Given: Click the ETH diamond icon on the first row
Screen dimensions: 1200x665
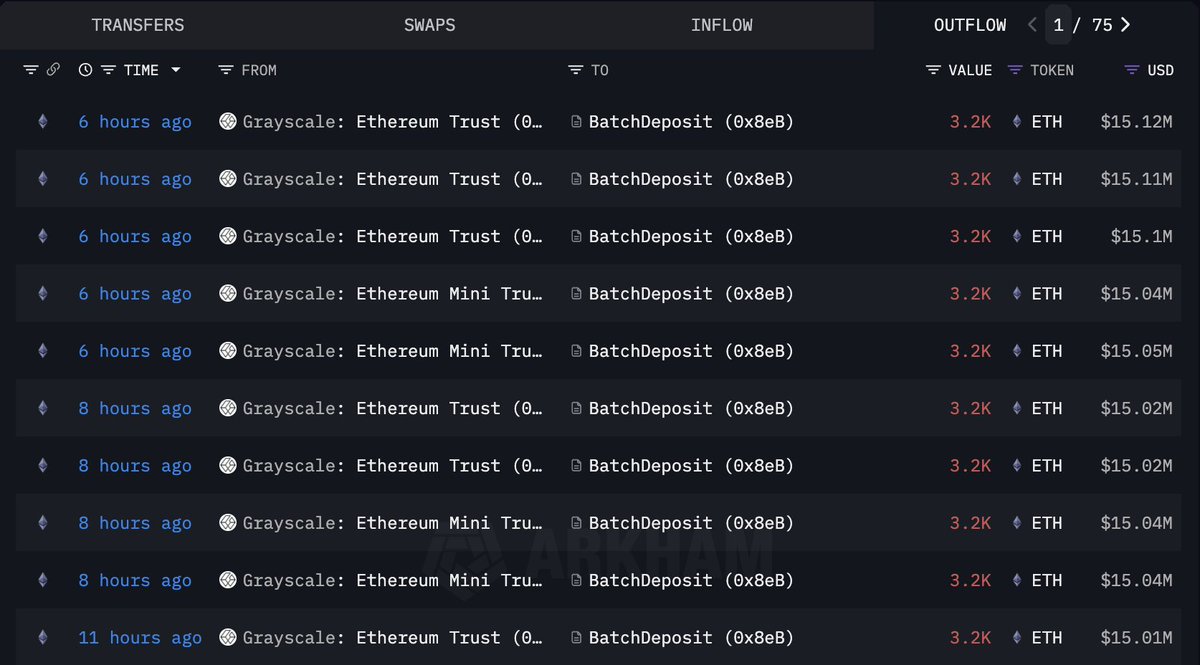Looking at the screenshot, I should point(1017,121).
